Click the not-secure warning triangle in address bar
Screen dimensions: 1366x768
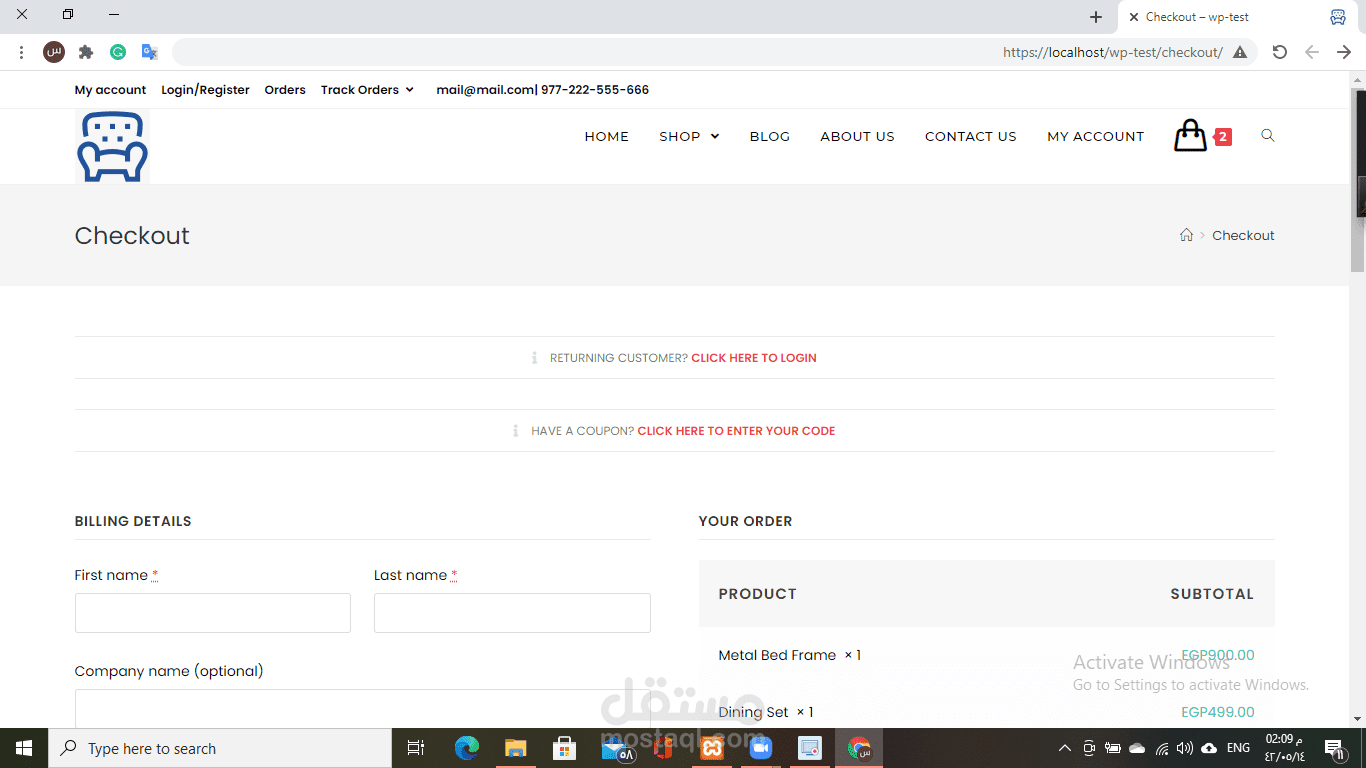[1240, 52]
